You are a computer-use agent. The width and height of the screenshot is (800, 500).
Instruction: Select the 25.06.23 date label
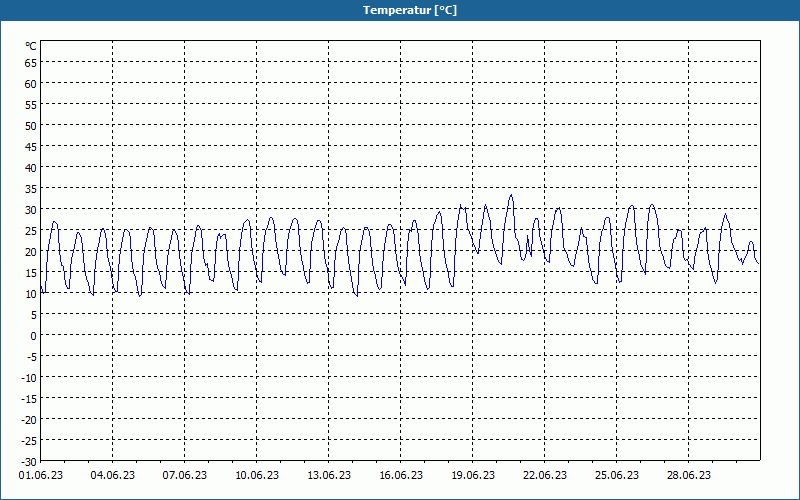click(x=616, y=475)
